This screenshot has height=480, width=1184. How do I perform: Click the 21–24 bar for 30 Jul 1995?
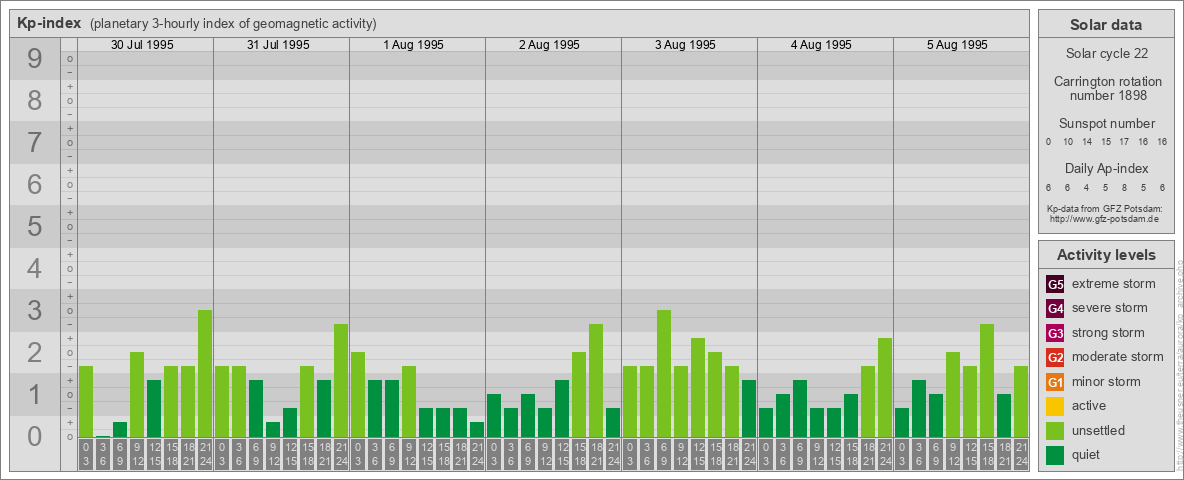tap(205, 374)
